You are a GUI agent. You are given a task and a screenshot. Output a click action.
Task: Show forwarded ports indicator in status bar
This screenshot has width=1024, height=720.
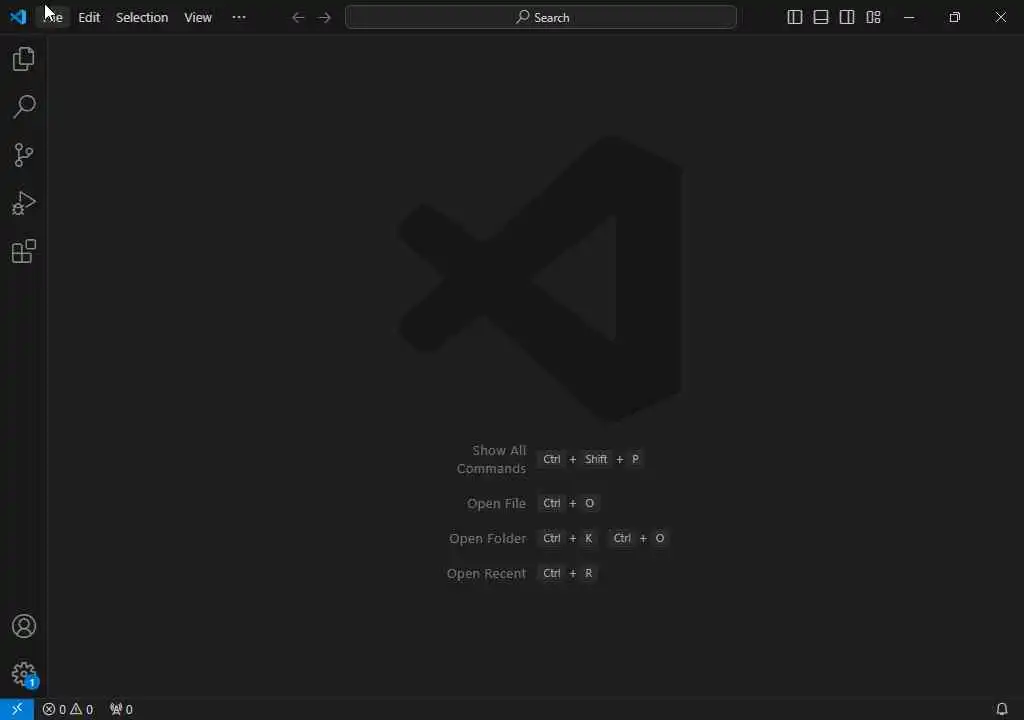121,709
